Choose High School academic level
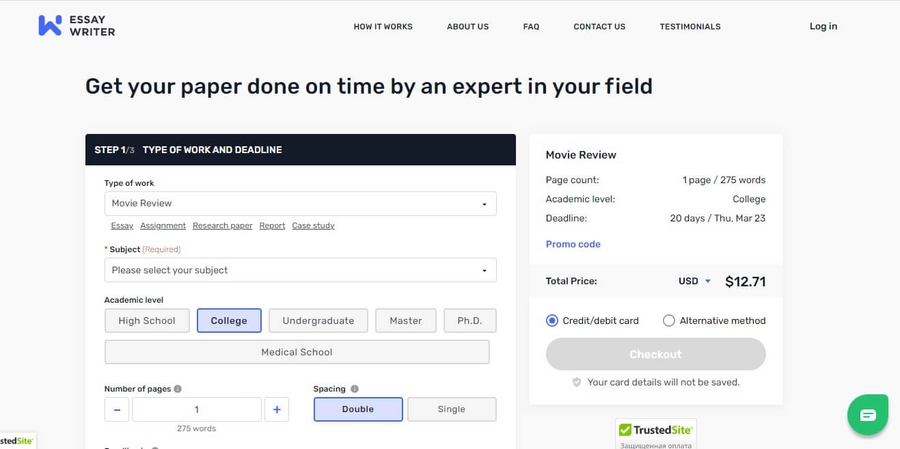 tap(147, 320)
